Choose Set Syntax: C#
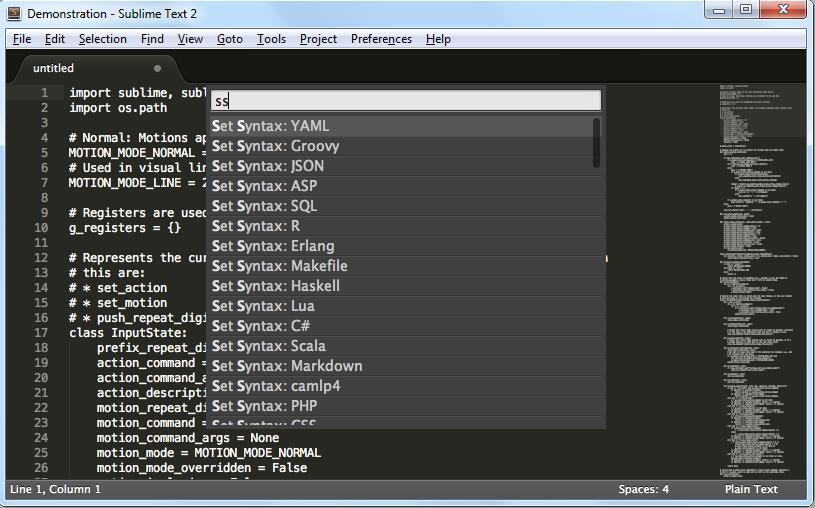The image size is (815, 508). point(406,326)
